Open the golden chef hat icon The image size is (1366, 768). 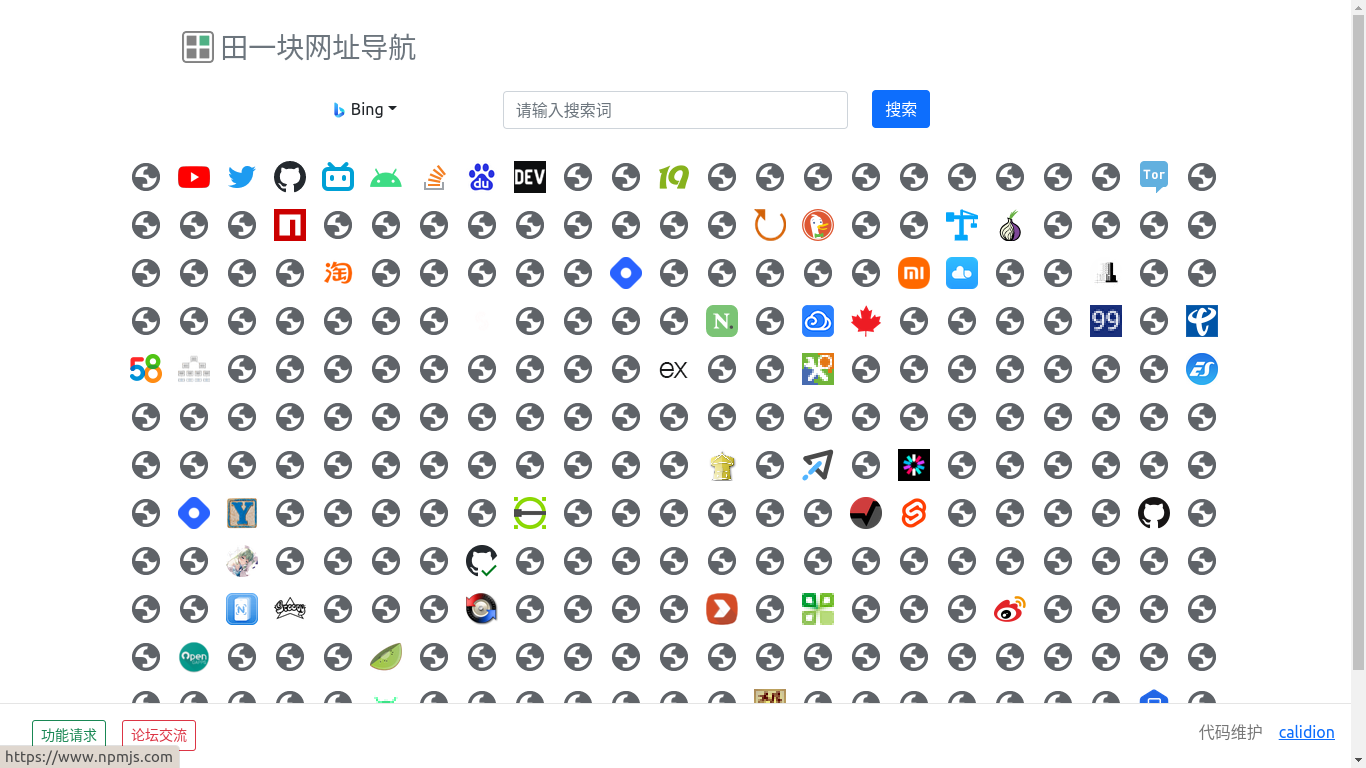[722, 465]
